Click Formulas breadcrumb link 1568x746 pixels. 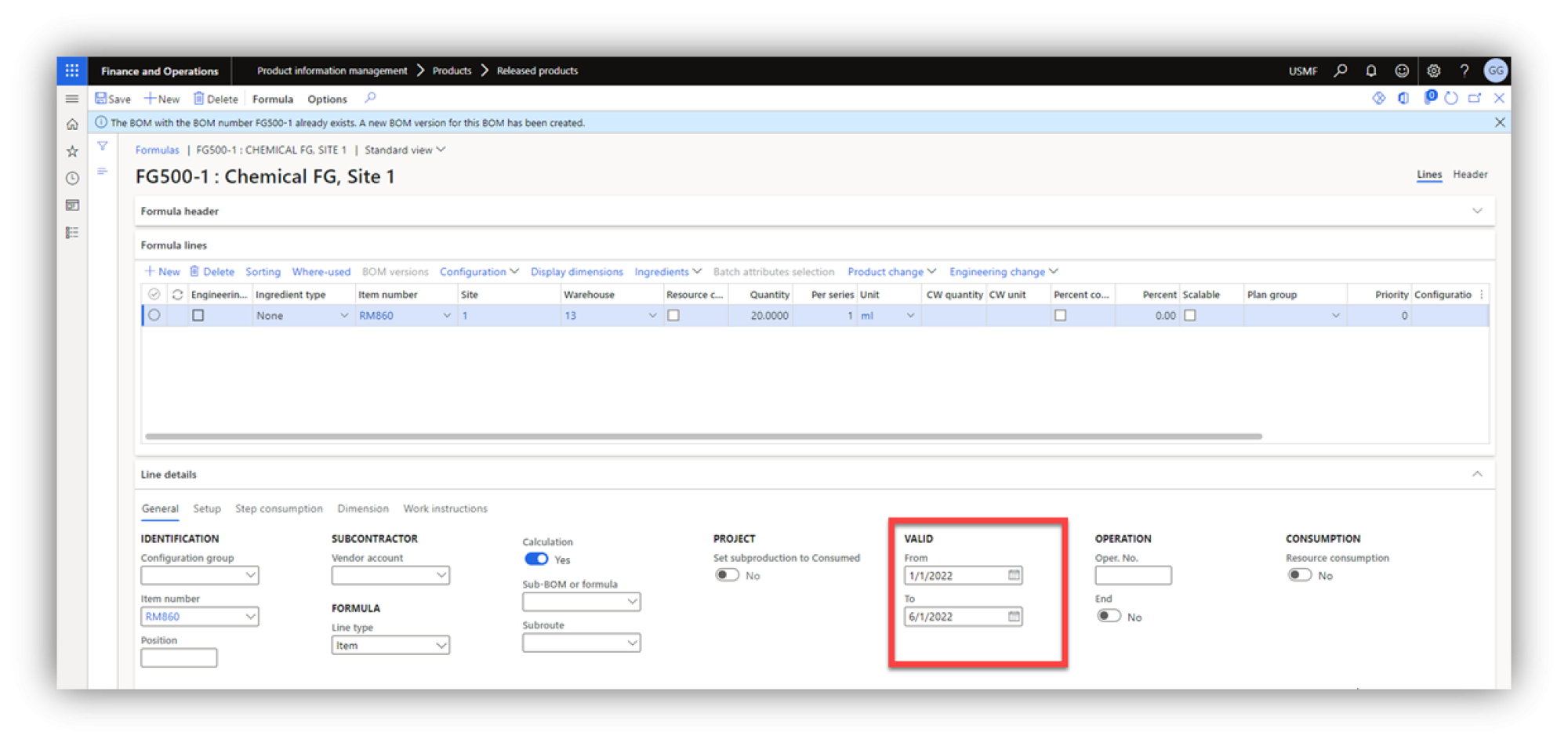(157, 150)
